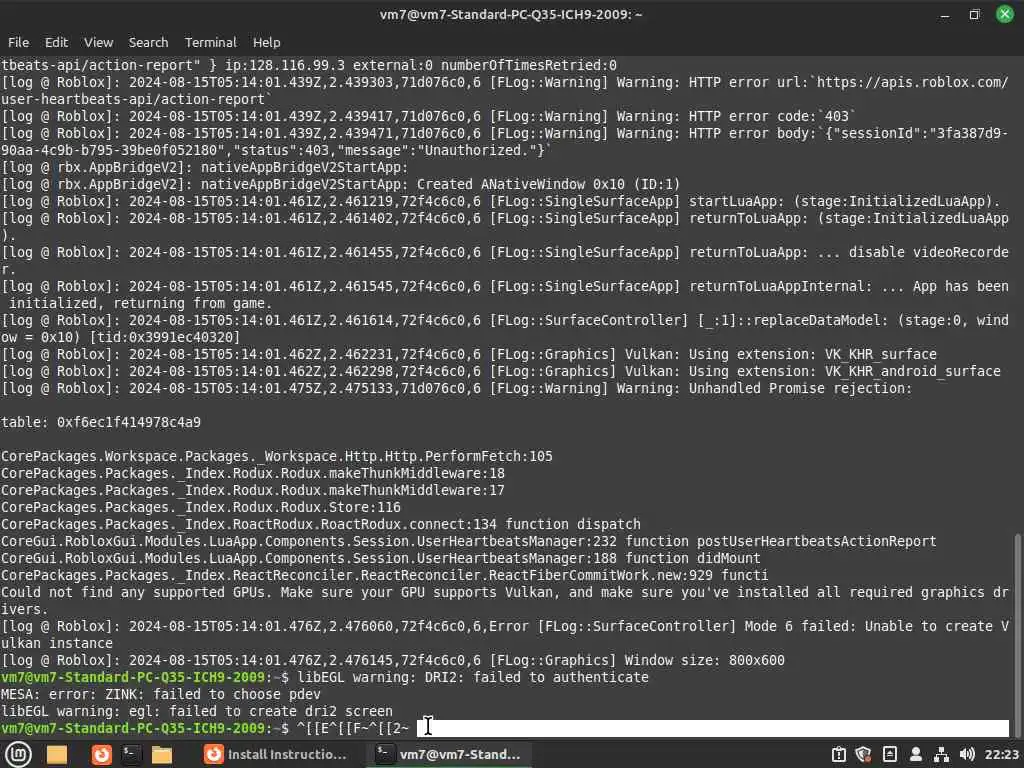Minimize the terminal window

(944, 14)
